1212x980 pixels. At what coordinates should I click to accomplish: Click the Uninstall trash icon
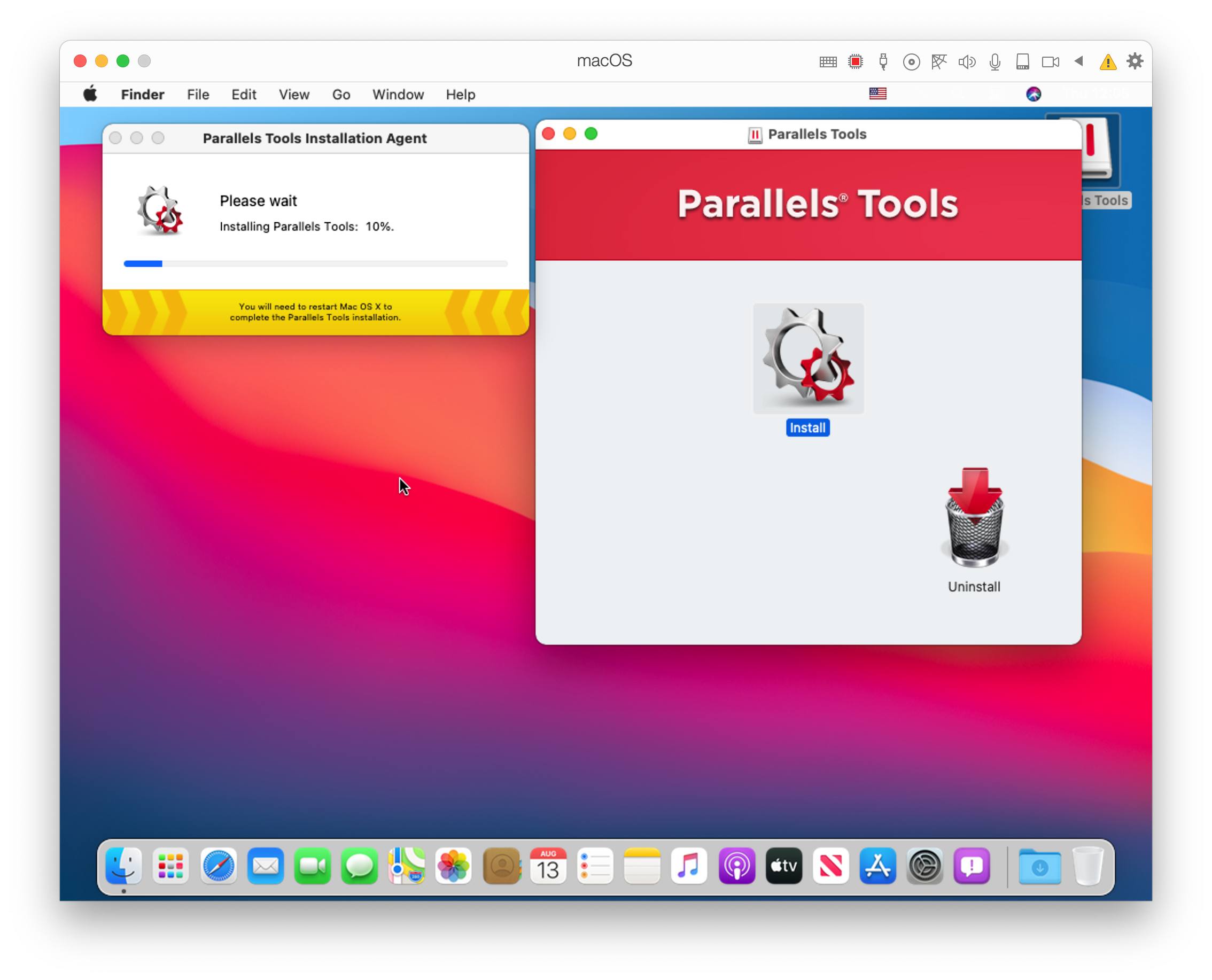(974, 518)
